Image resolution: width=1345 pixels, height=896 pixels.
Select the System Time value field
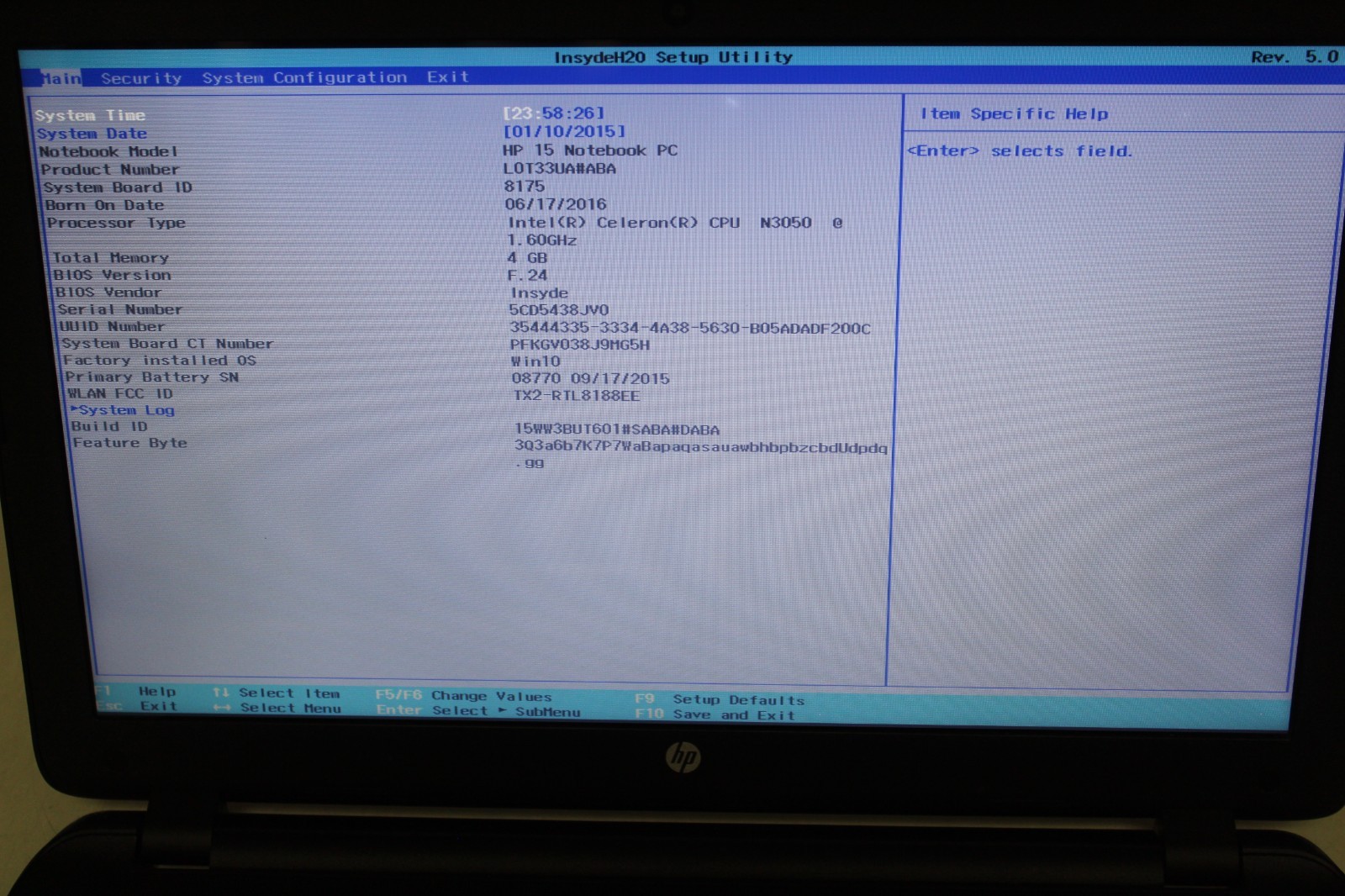553,113
